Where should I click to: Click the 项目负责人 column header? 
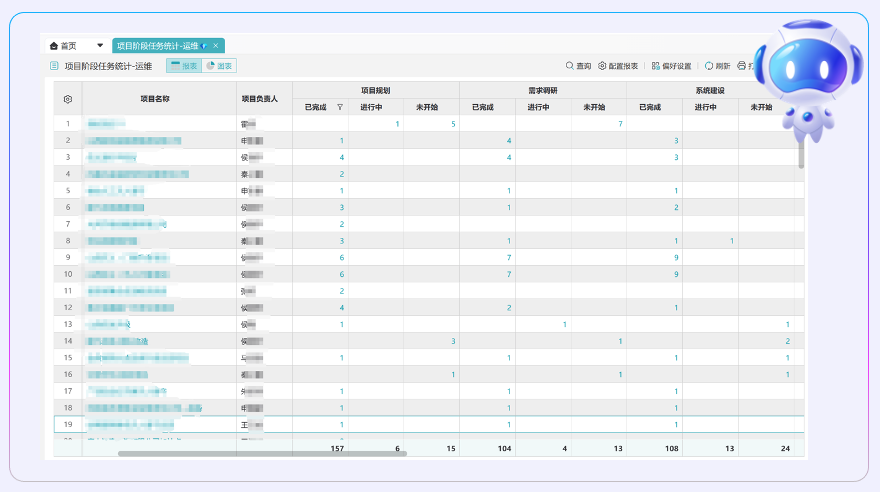click(263, 99)
